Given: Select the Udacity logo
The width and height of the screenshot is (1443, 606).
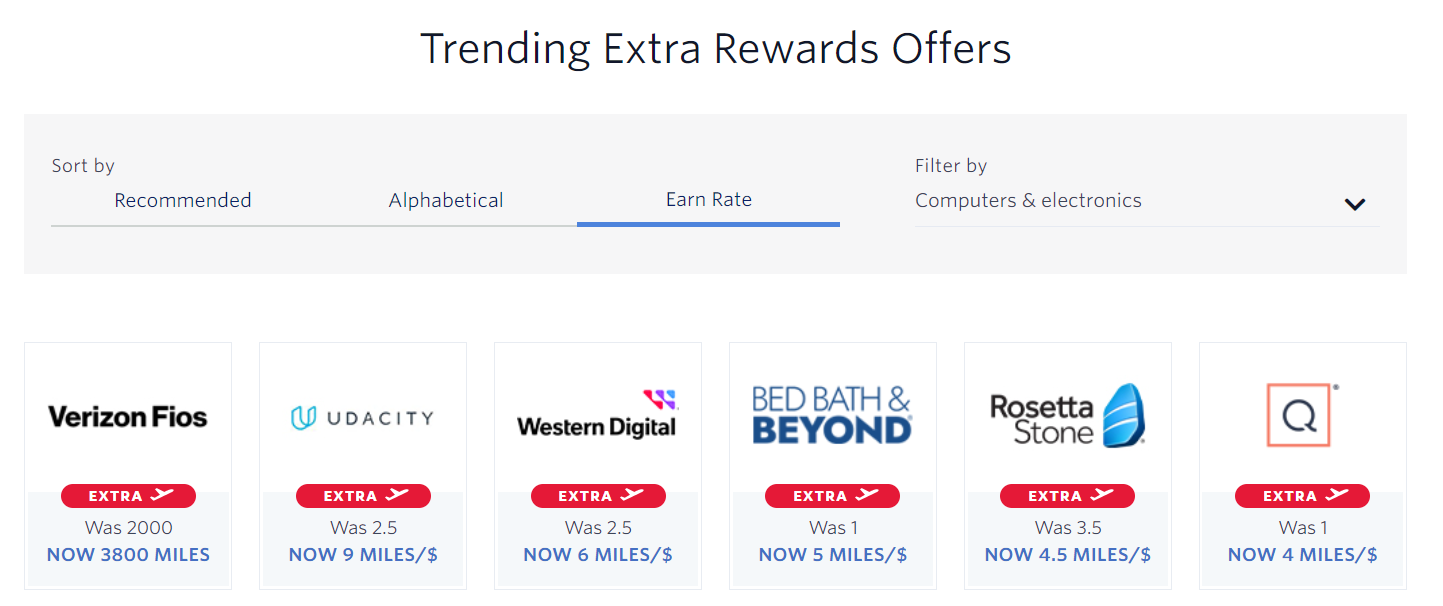Looking at the screenshot, I should click(x=362, y=417).
